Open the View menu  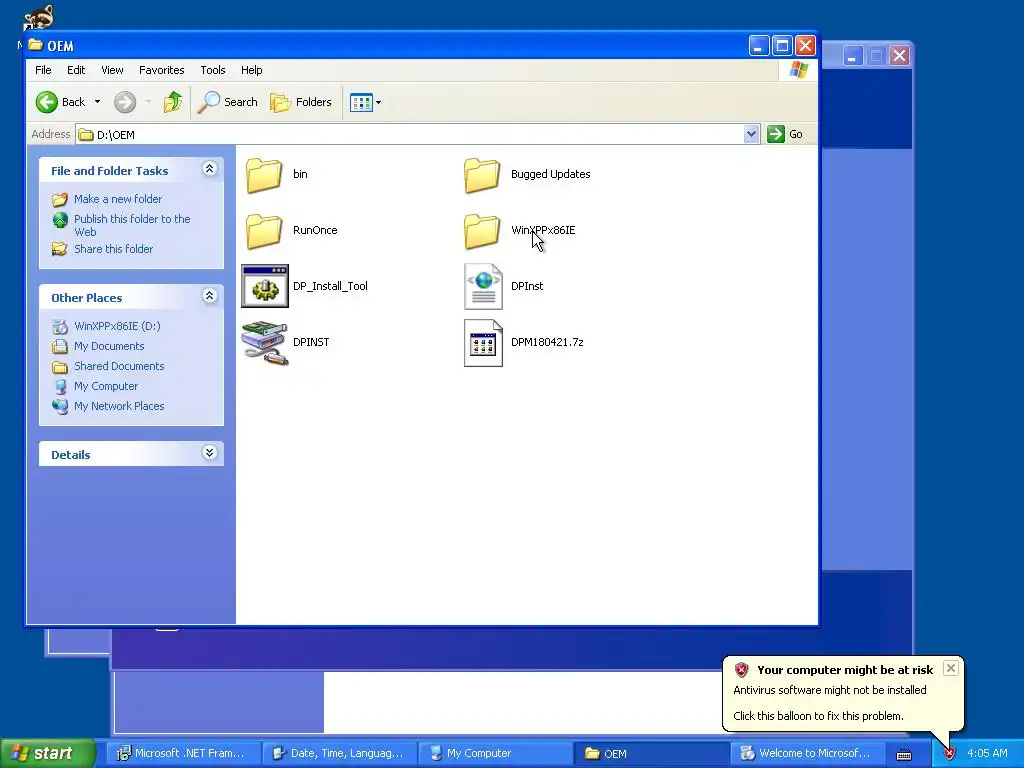[x=112, y=70]
